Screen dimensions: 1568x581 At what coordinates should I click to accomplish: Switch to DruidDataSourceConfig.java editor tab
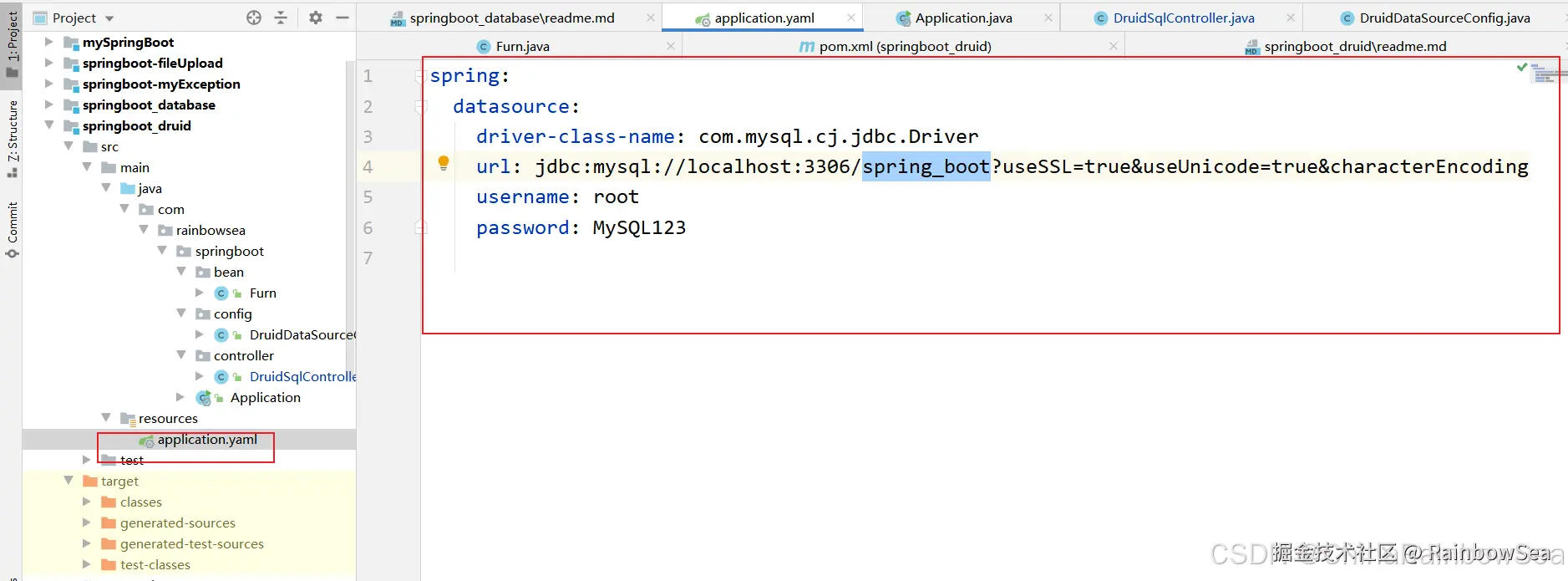click(1444, 18)
